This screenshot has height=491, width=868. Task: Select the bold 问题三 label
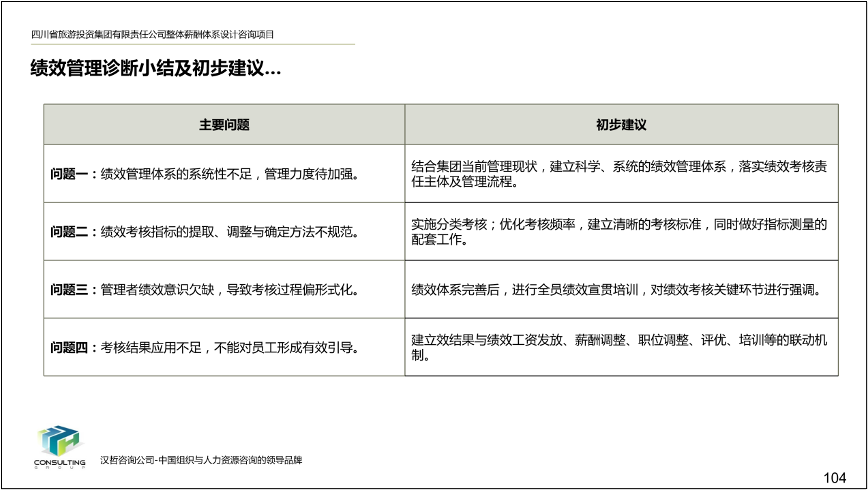[72, 290]
